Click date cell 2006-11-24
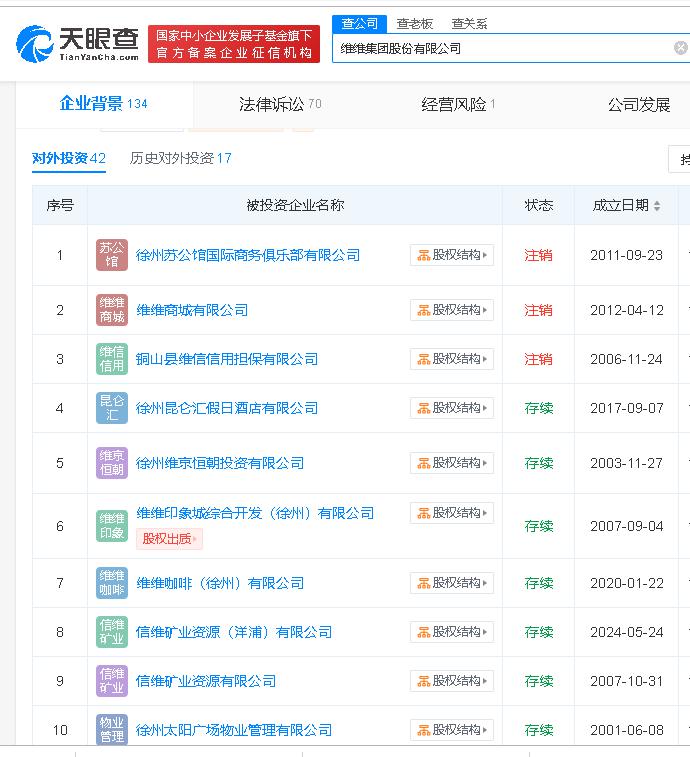Image resolution: width=690 pixels, height=757 pixels. (x=626, y=359)
